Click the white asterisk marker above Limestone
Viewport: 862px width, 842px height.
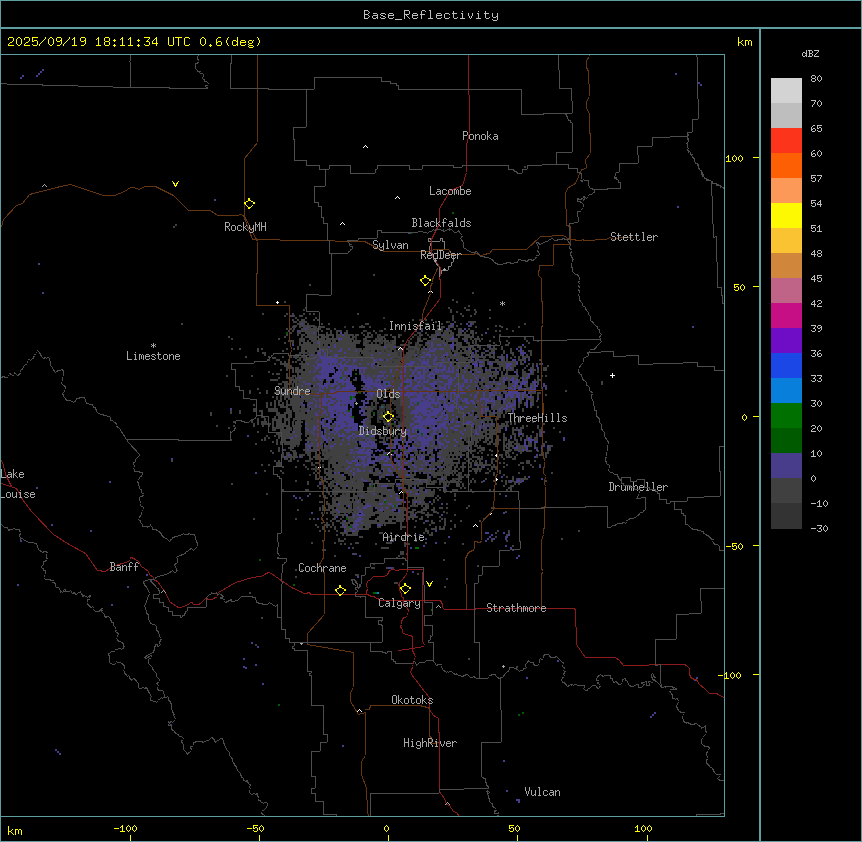(x=153, y=345)
